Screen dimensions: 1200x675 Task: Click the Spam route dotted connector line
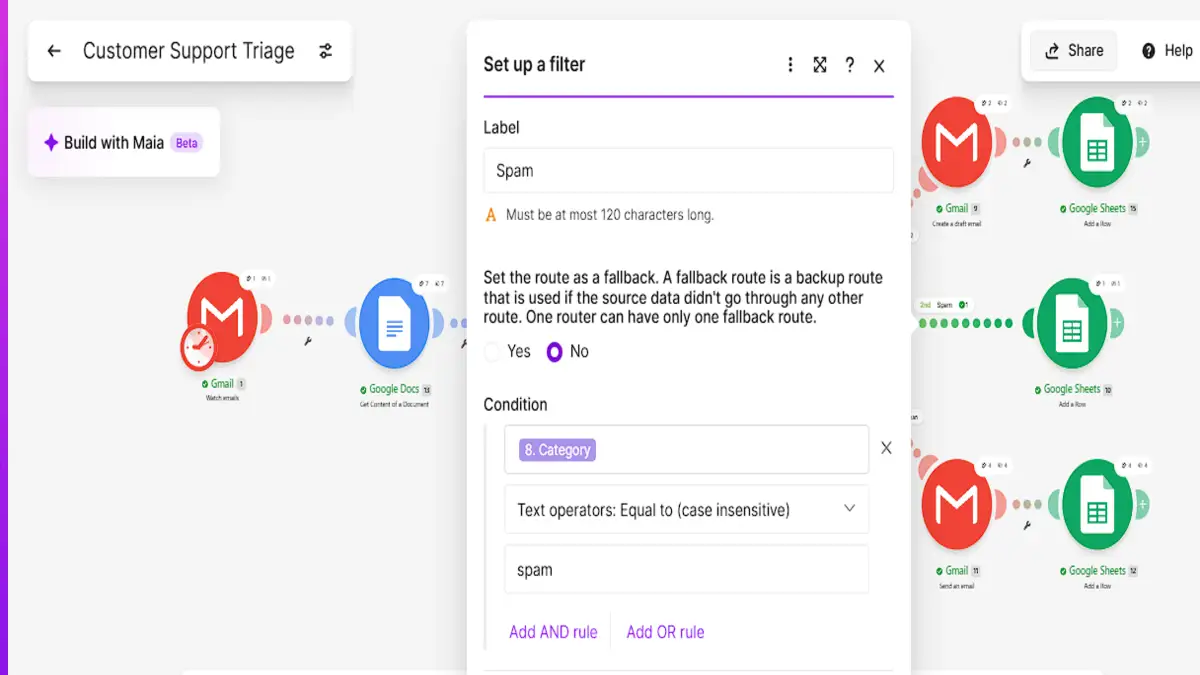(x=966, y=323)
